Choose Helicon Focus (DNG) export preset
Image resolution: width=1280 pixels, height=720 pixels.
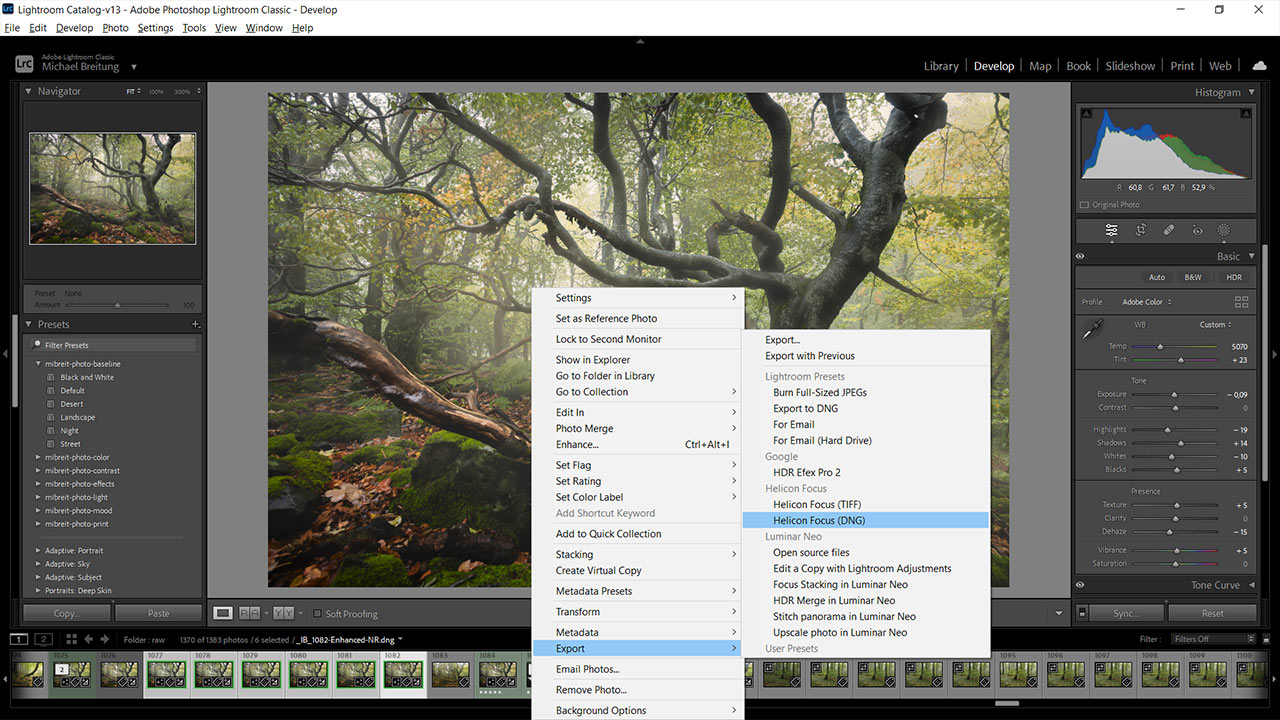pos(818,520)
